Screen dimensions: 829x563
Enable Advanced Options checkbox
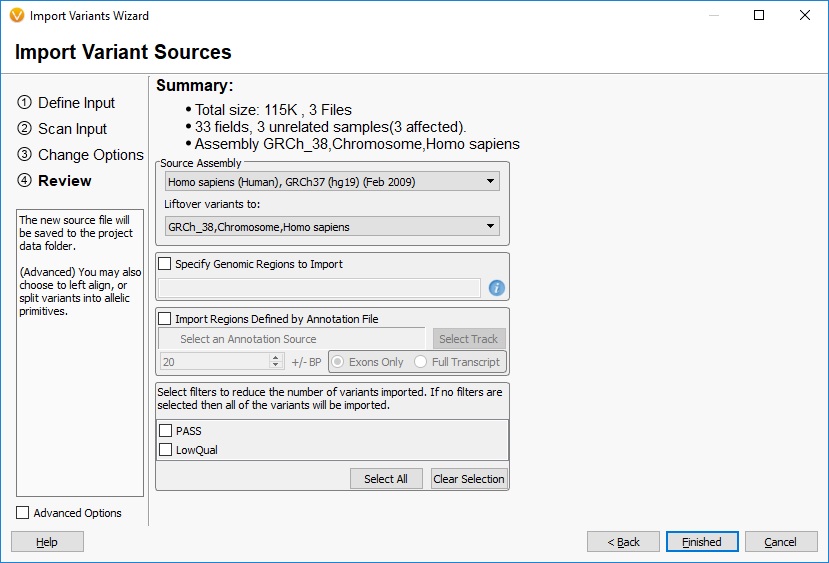22,512
